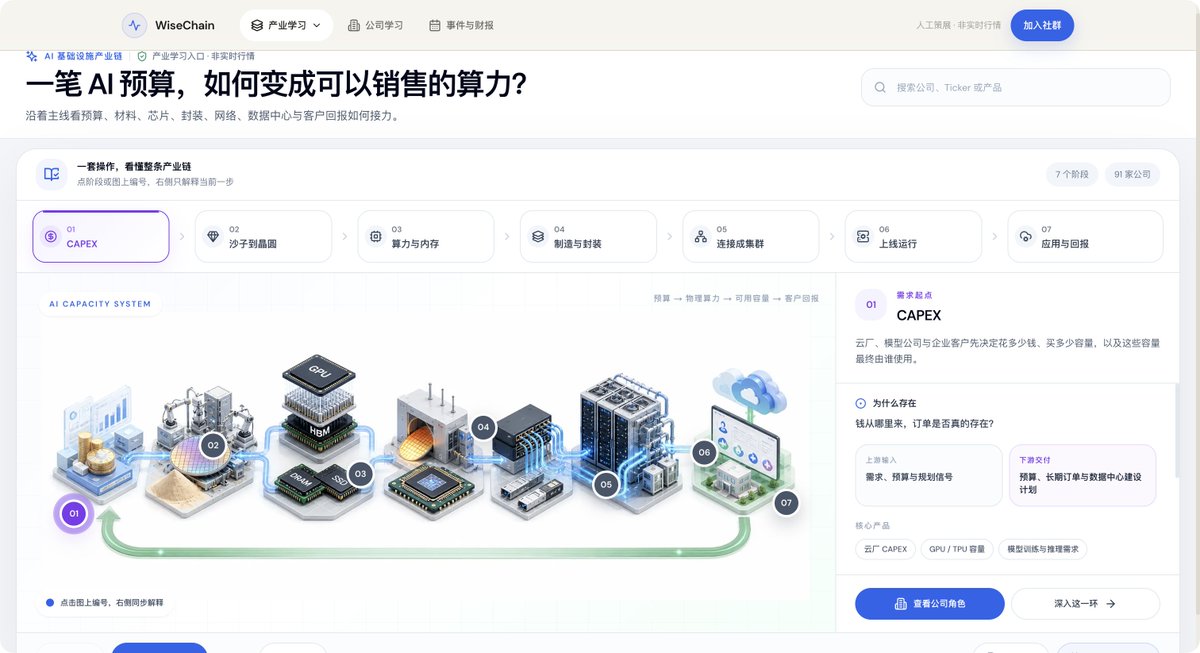Click the 01 badge in detail panel

[x=870, y=305]
